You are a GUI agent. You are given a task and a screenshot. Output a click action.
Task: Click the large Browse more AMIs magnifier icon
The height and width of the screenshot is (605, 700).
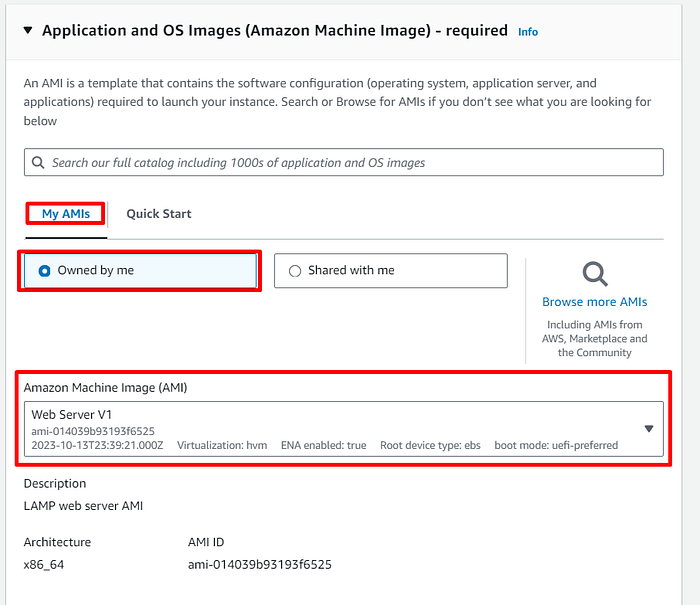coord(595,274)
